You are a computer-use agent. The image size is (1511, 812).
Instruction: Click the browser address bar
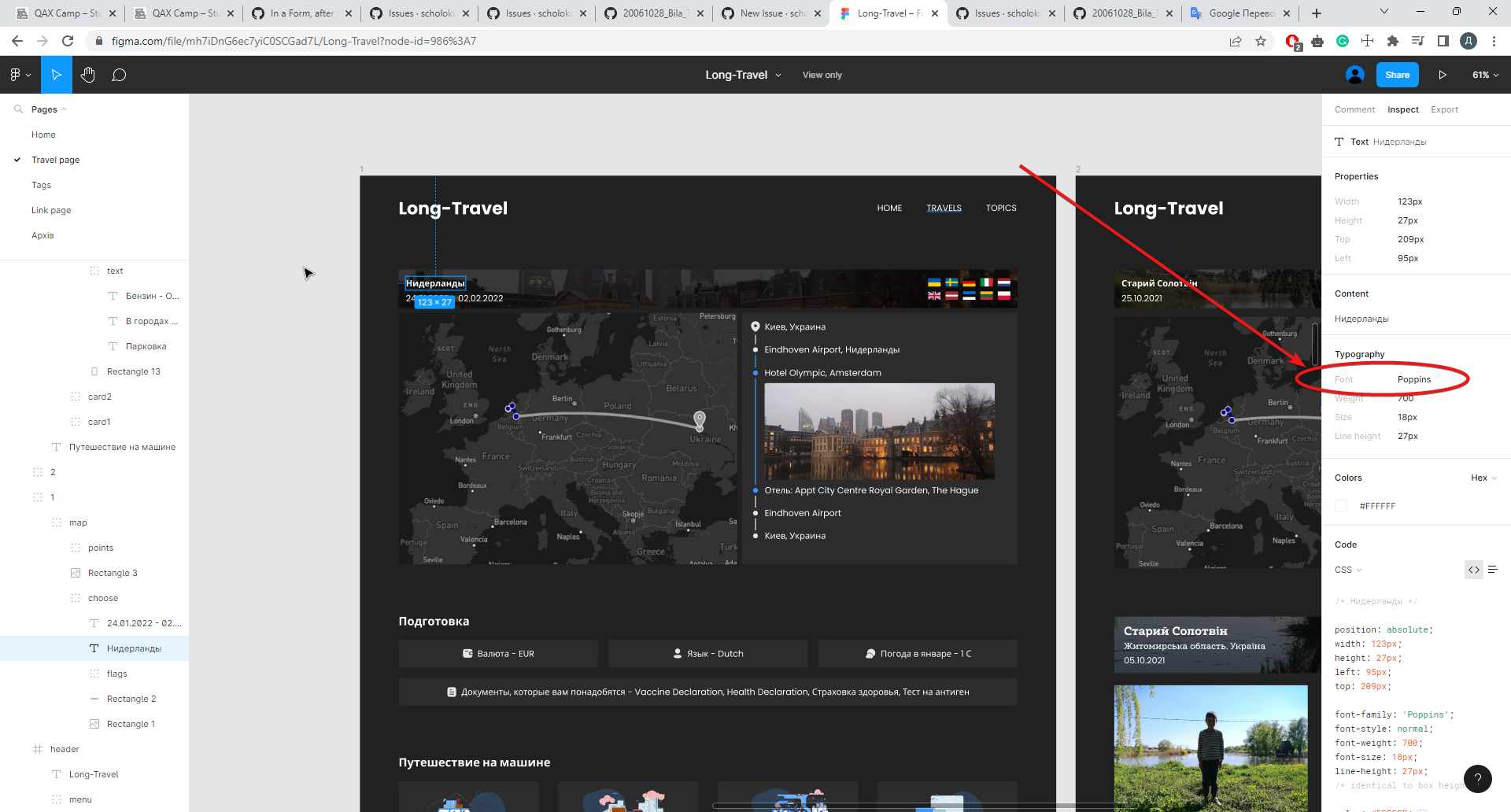(x=661, y=41)
